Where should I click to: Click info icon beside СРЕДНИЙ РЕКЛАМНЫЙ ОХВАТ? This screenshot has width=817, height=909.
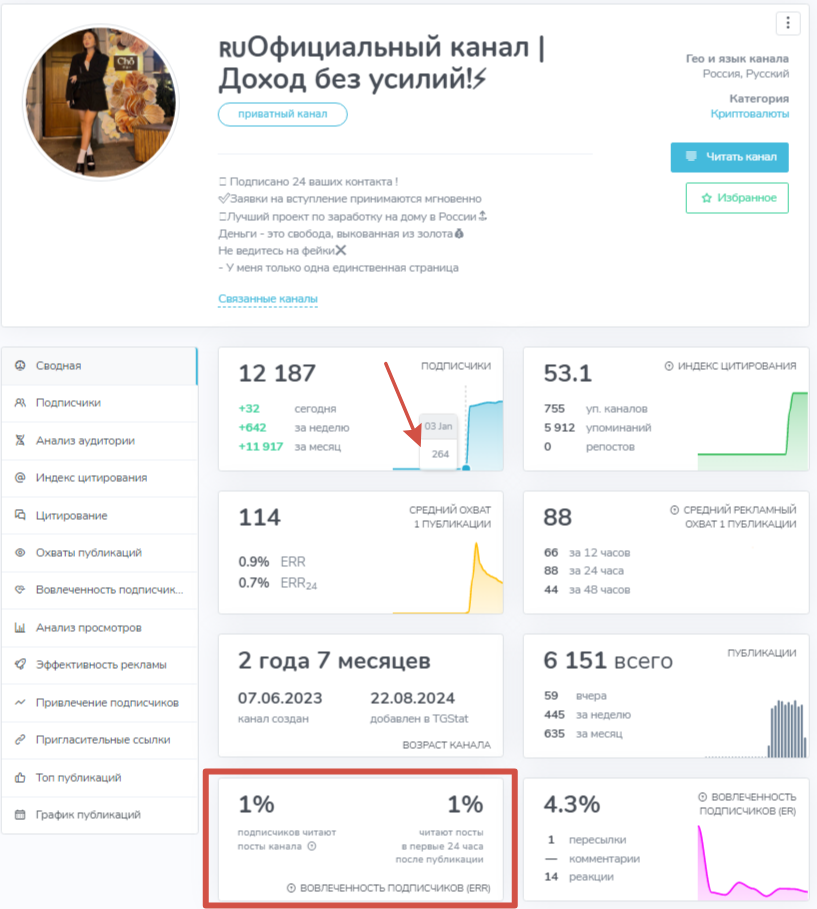[x=674, y=510]
